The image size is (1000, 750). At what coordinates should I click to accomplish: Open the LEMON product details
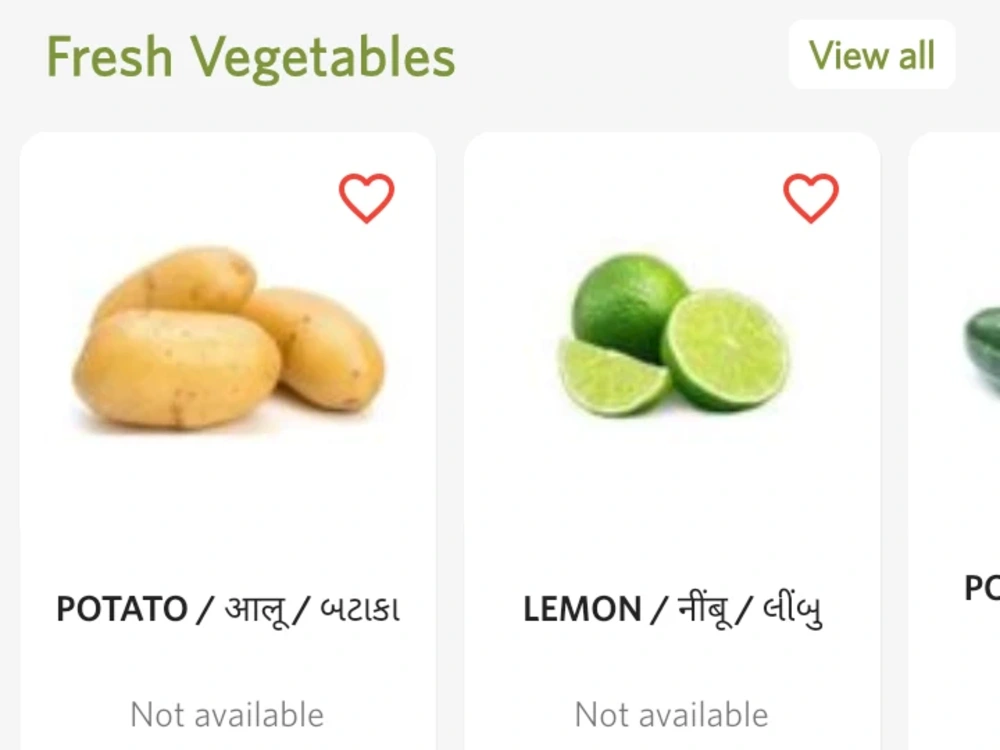[x=675, y=607]
